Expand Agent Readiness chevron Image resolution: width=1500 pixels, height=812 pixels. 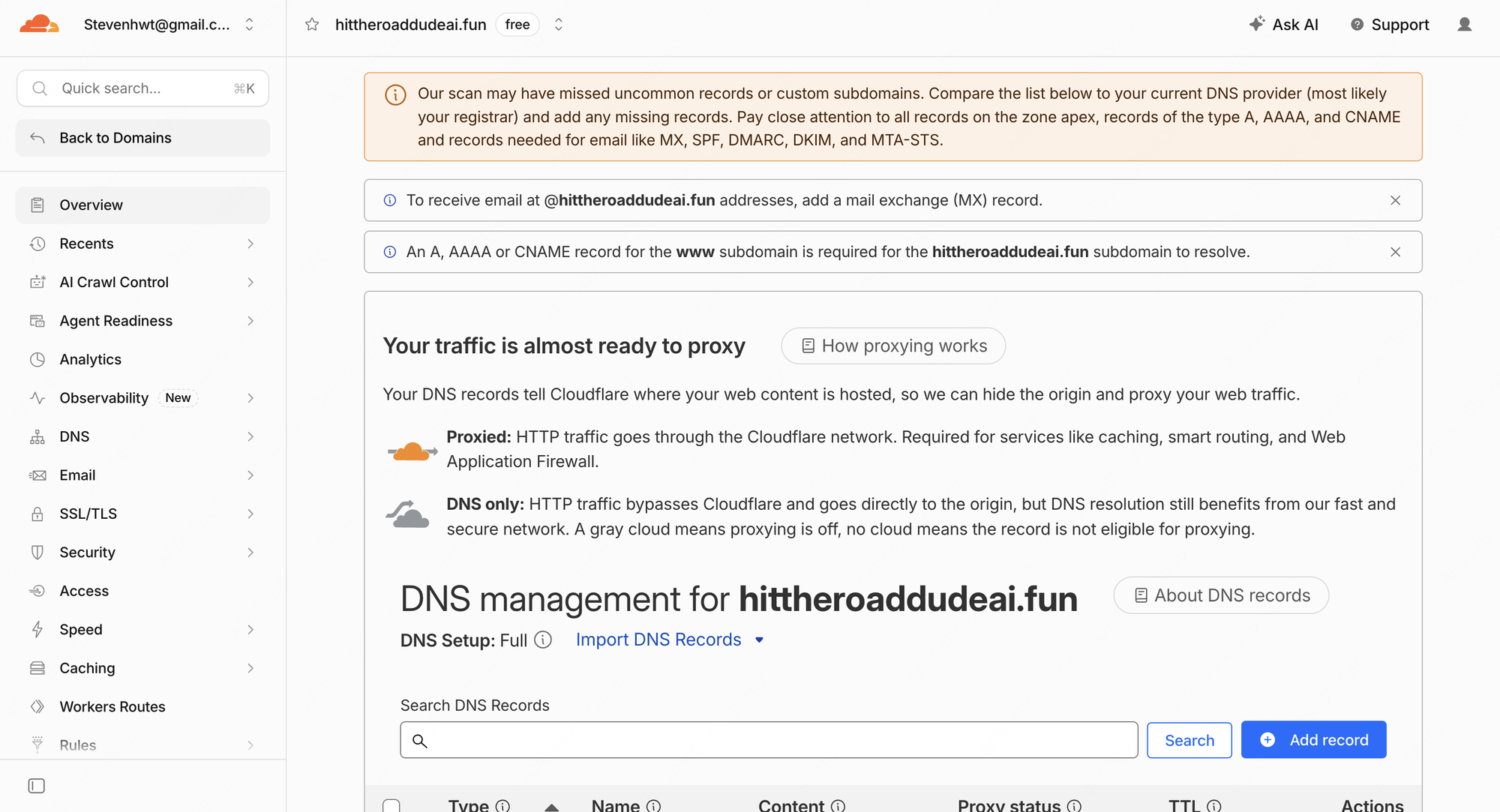(x=250, y=321)
